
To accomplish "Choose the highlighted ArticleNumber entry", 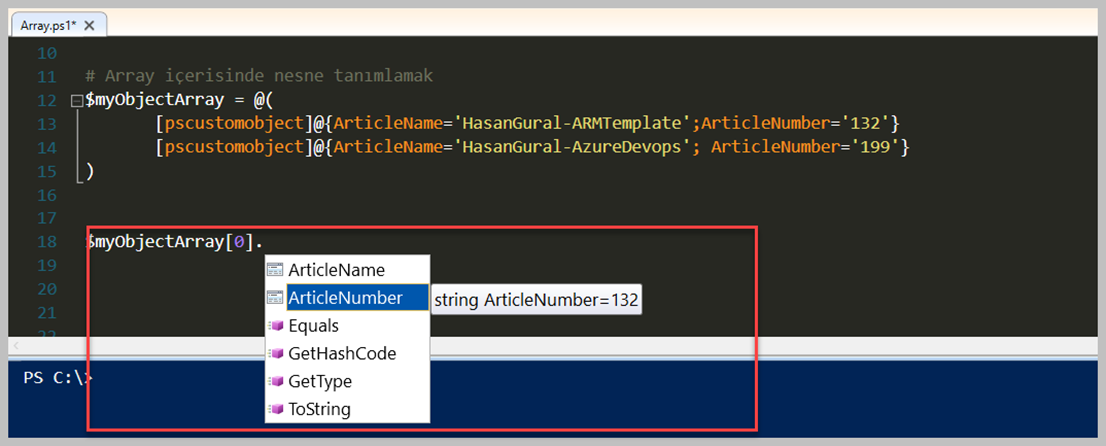I will click(345, 298).
